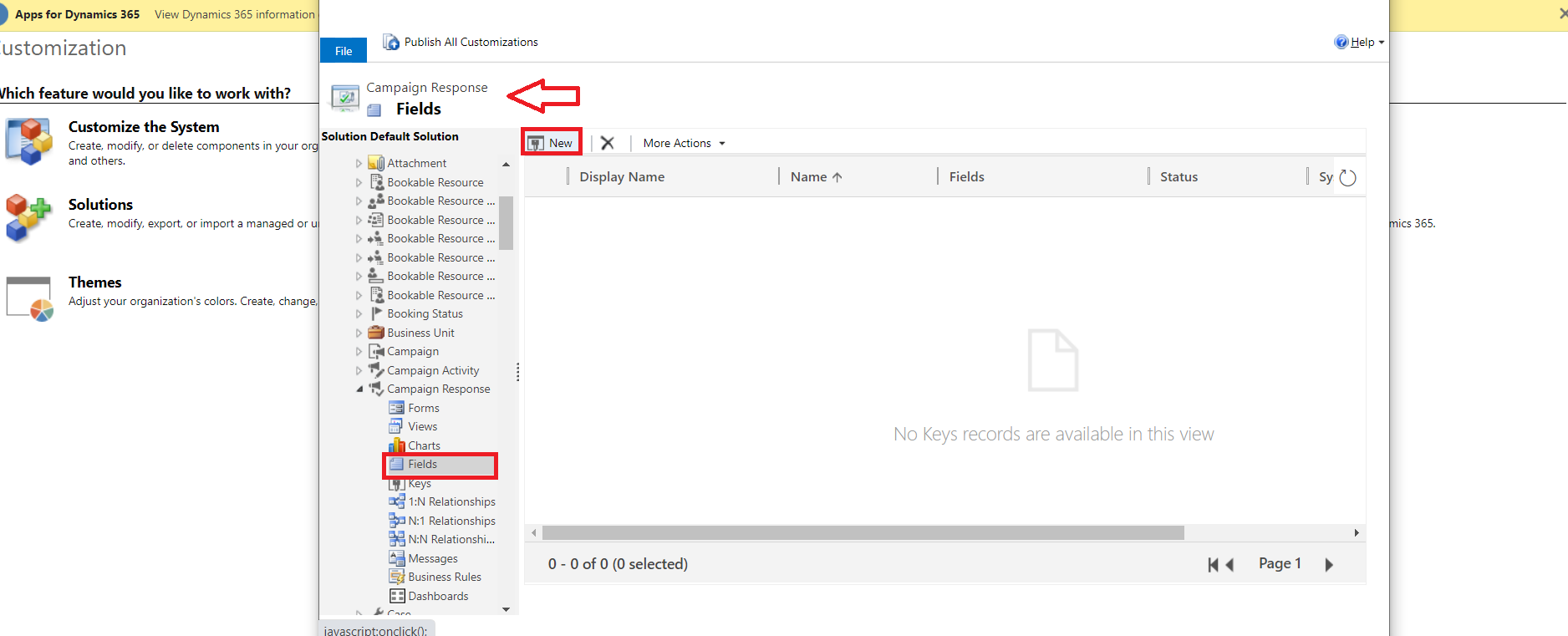This screenshot has height=636, width=1568.
Task: Click the Campaign Response entity header icon
Action: click(x=345, y=98)
